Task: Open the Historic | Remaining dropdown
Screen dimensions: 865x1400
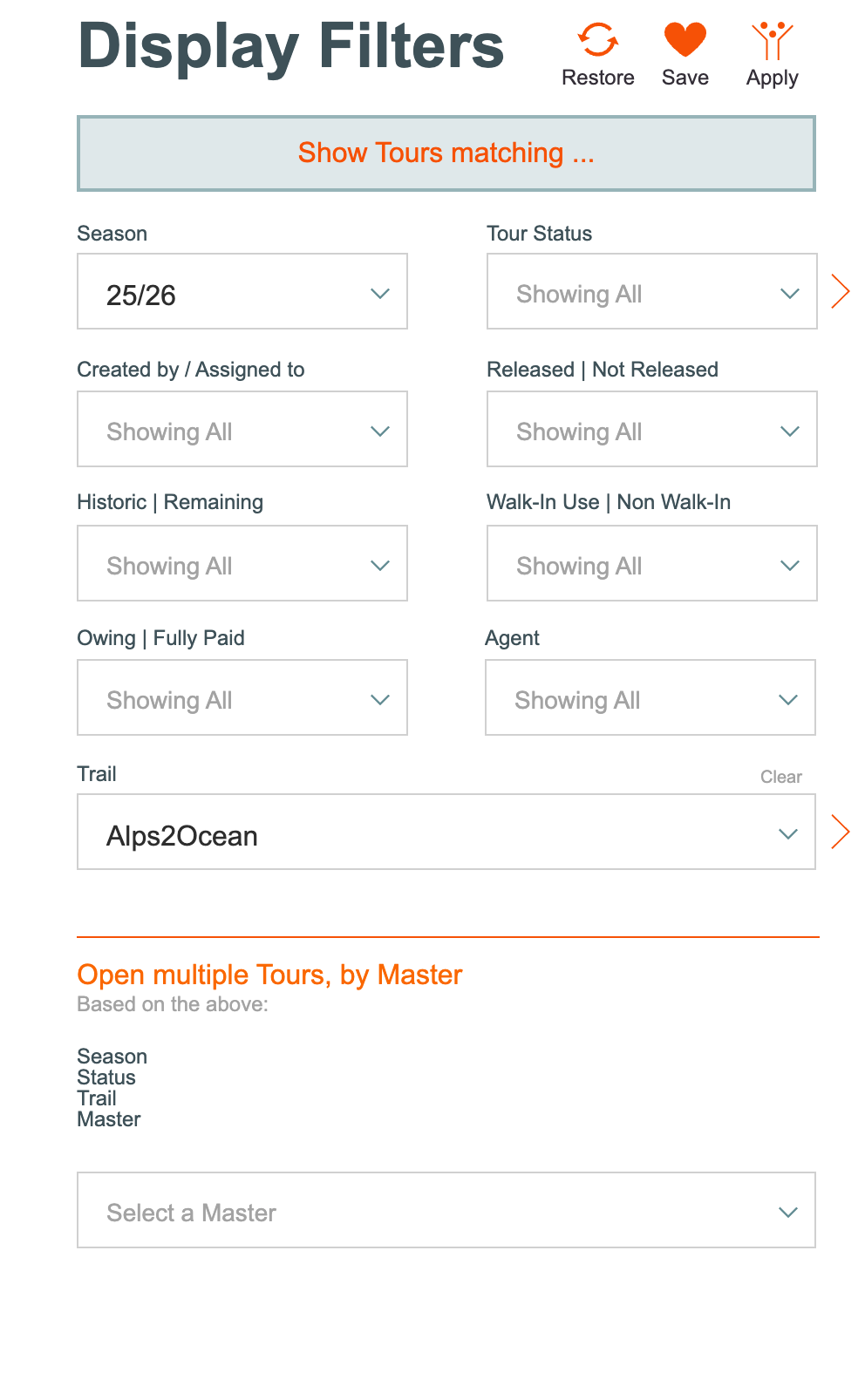Action: pos(242,563)
